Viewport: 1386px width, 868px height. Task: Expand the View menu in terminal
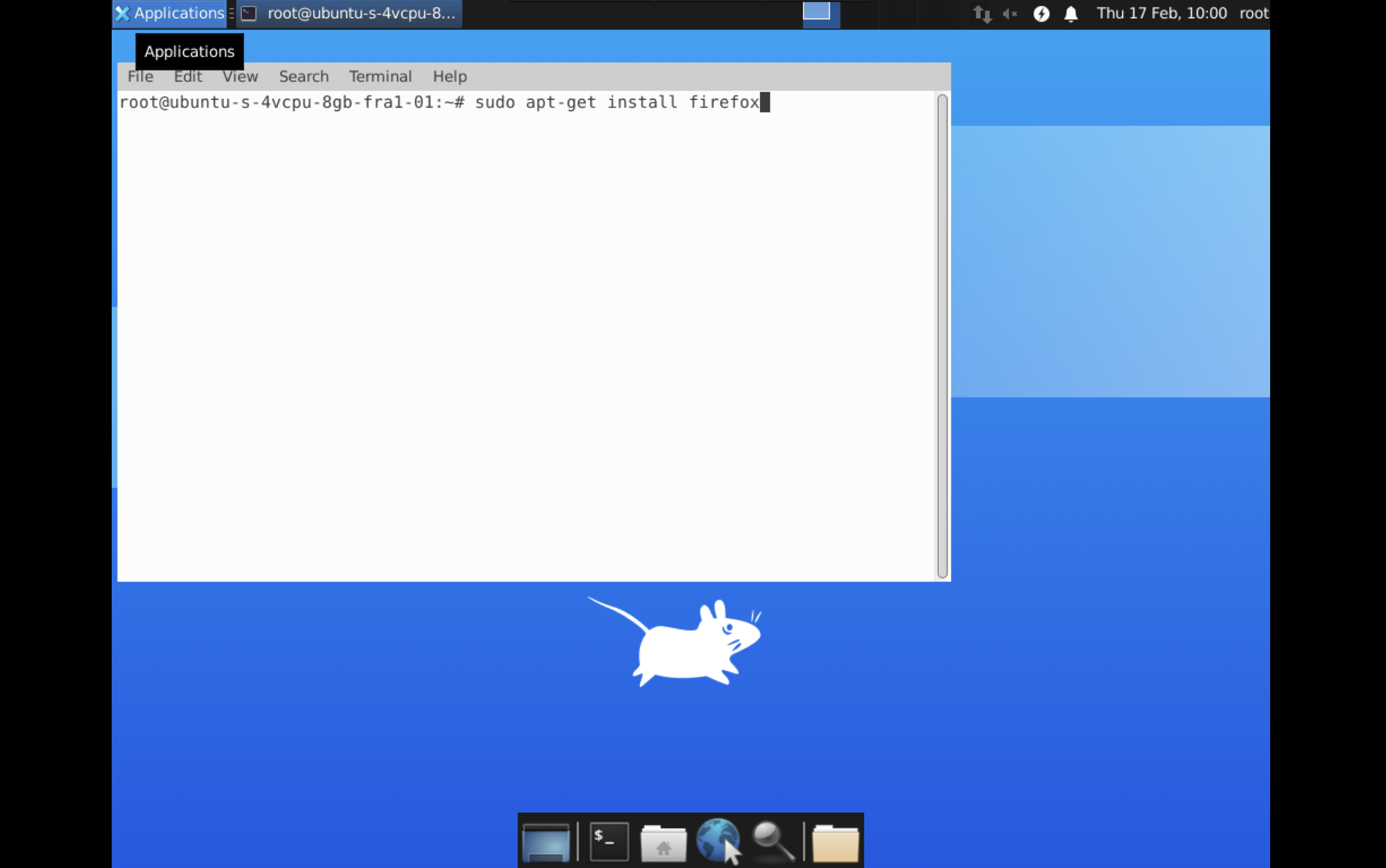[240, 76]
